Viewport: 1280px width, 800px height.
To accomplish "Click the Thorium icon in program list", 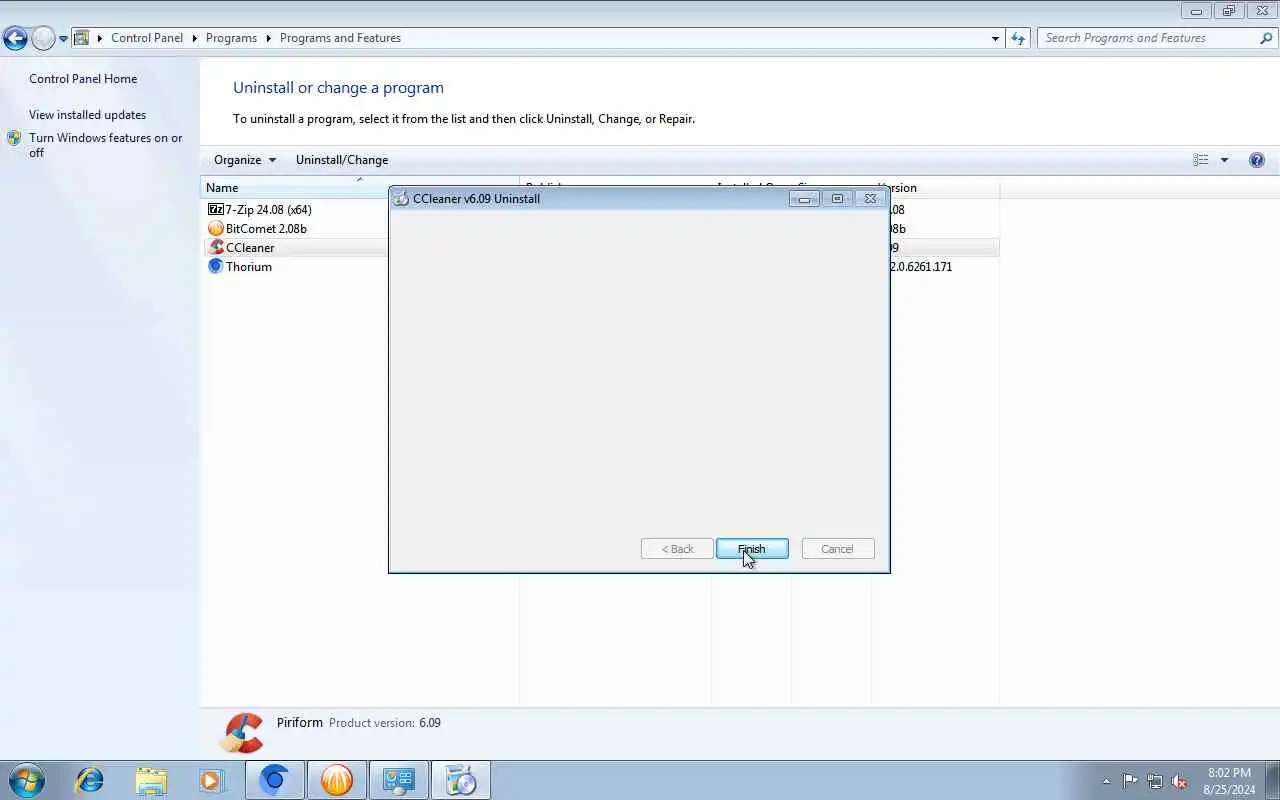I will pyautogui.click(x=215, y=267).
